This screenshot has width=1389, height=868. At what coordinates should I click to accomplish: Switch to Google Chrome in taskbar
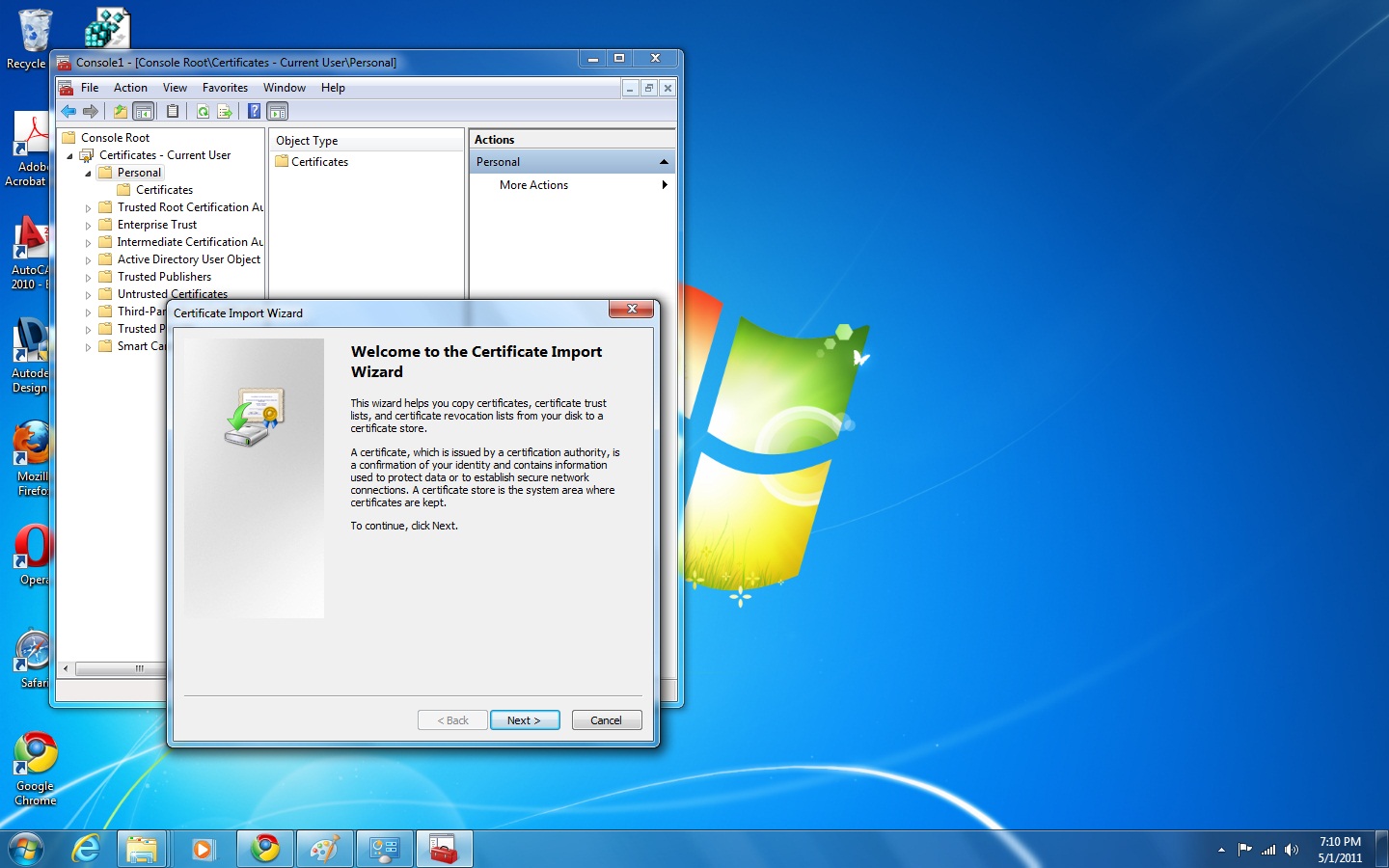[x=265, y=849]
